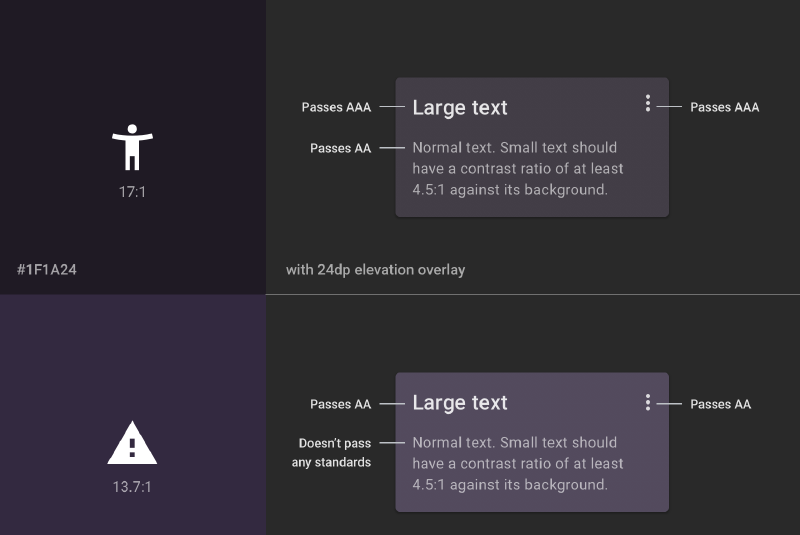Open the top card's three-dot menu
Viewport: 800px width, 535px height.
(x=647, y=104)
